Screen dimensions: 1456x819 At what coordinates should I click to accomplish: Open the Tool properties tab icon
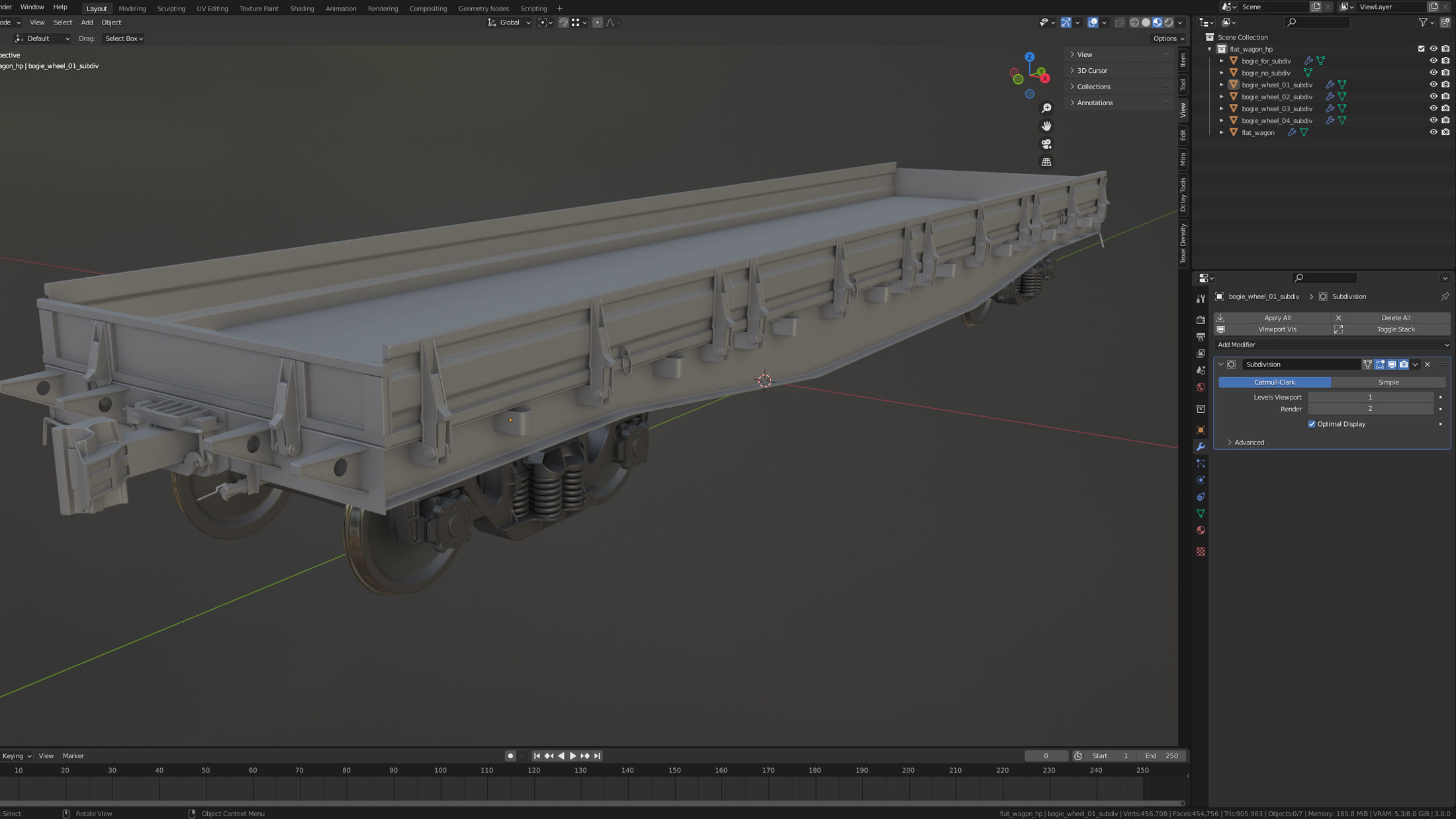pos(1201,299)
